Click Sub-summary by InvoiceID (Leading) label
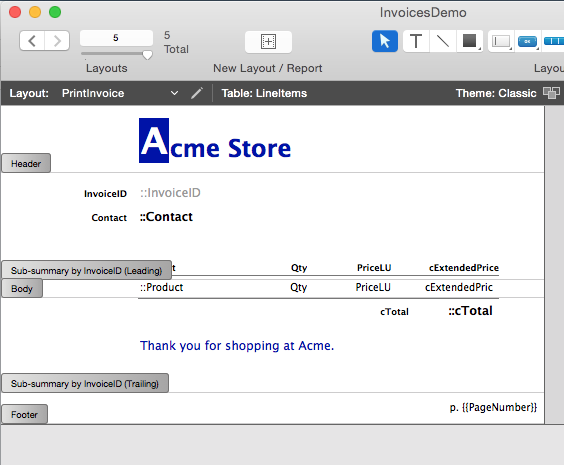Image resolution: width=564 pixels, height=465 pixels. 86,270
